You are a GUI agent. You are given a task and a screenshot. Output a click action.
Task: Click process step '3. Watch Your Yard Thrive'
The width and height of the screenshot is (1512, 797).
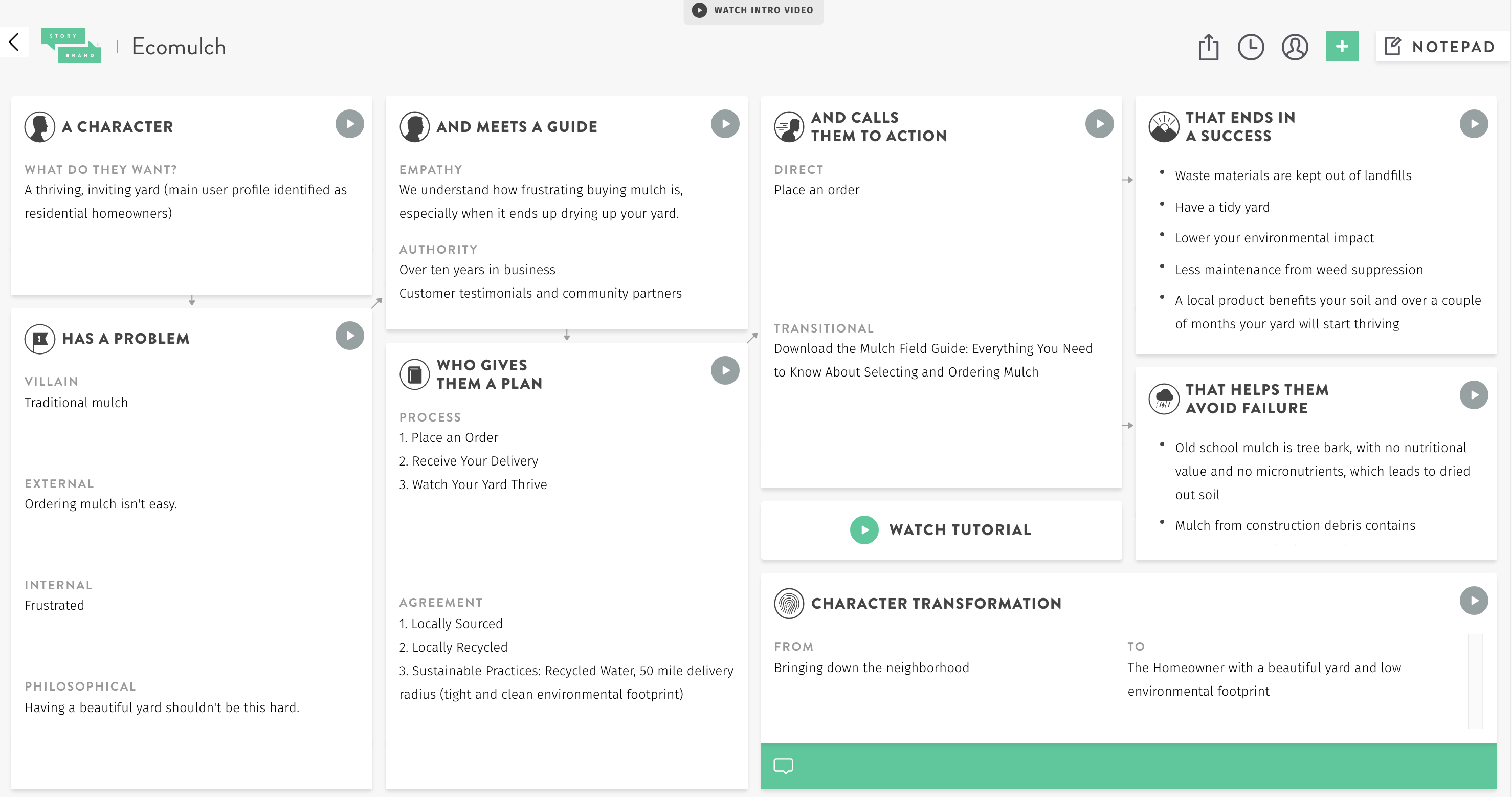click(473, 484)
